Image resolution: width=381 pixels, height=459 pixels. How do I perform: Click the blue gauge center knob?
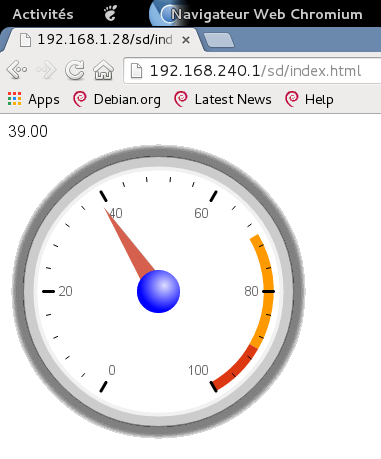click(x=158, y=291)
